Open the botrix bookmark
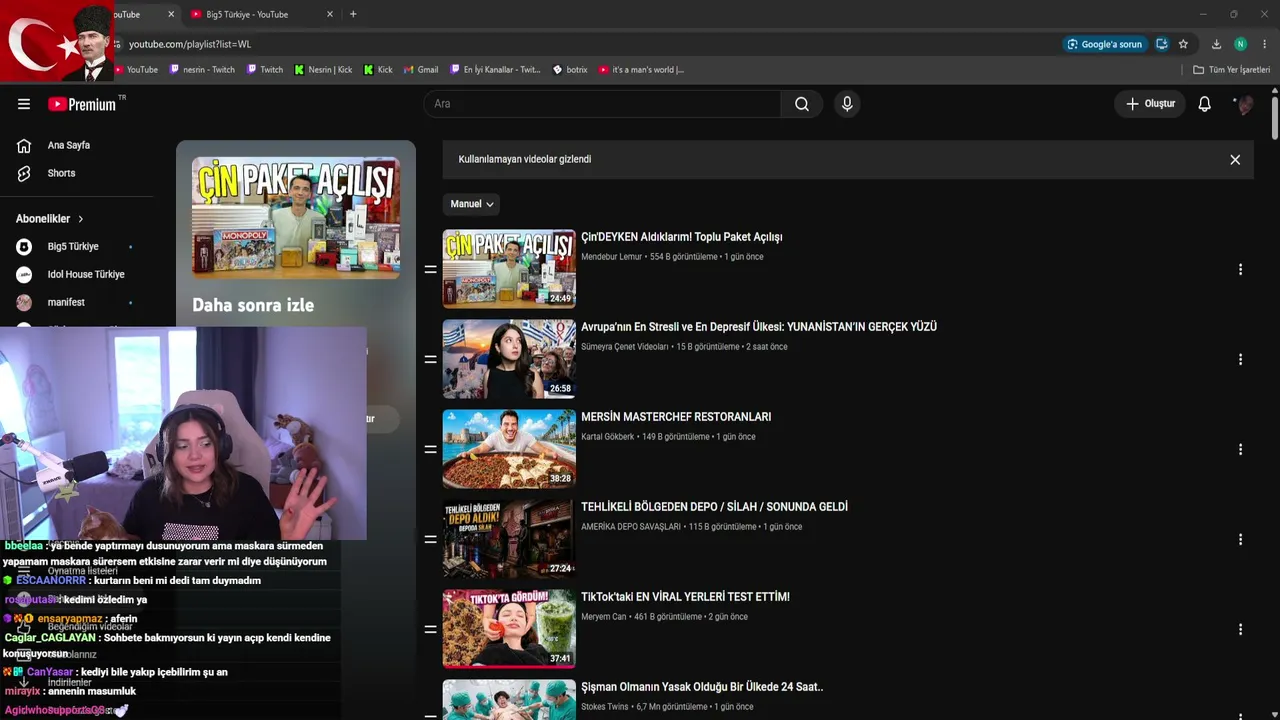This screenshot has width=1280, height=720. 570,70
